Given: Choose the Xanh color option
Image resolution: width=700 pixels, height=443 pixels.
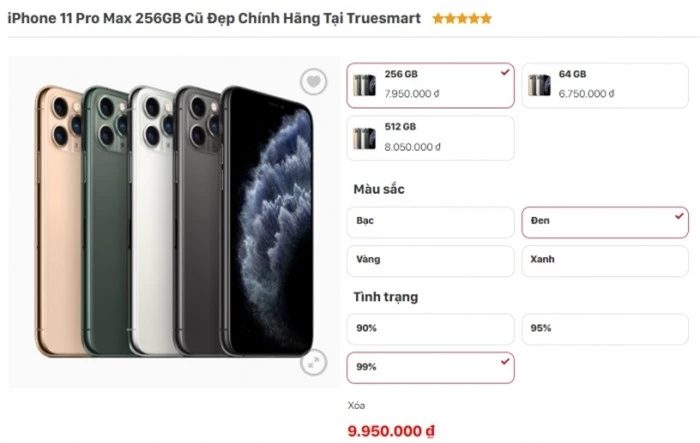Looking at the screenshot, I should point(605,261).
